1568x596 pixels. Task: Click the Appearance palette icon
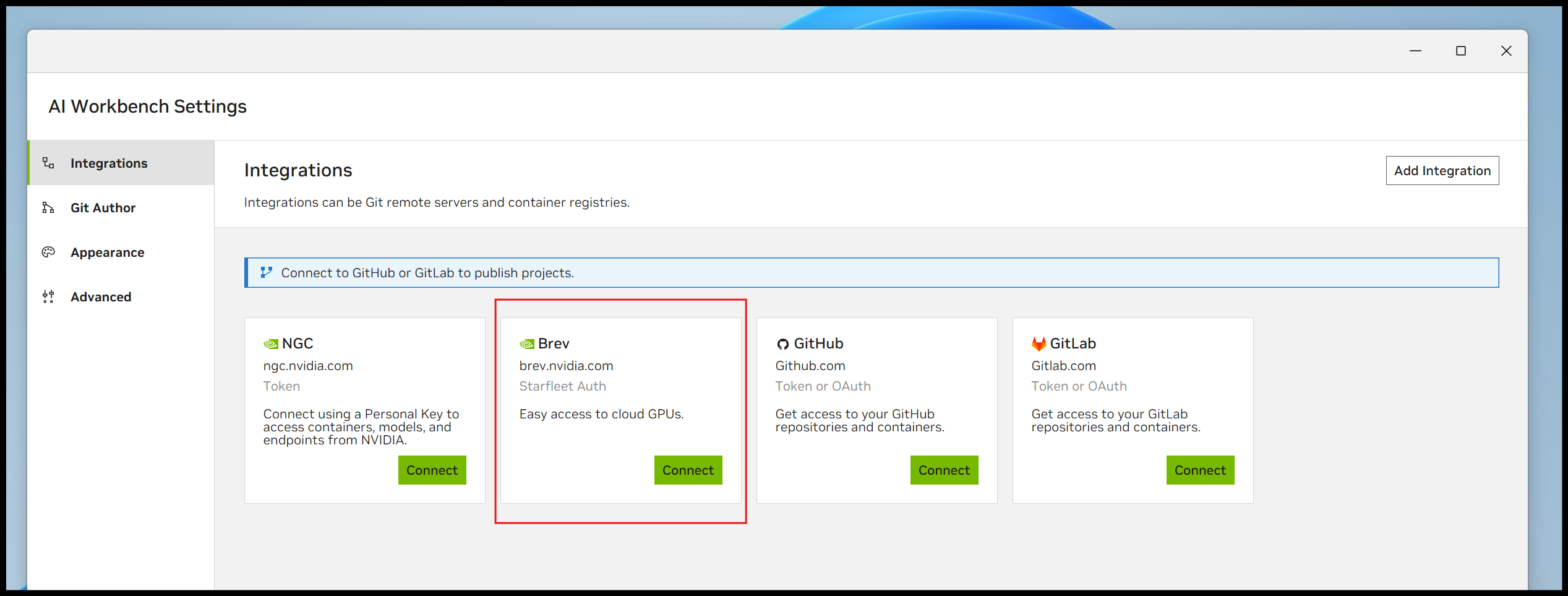pyautogui.click(x=48, y=253)
